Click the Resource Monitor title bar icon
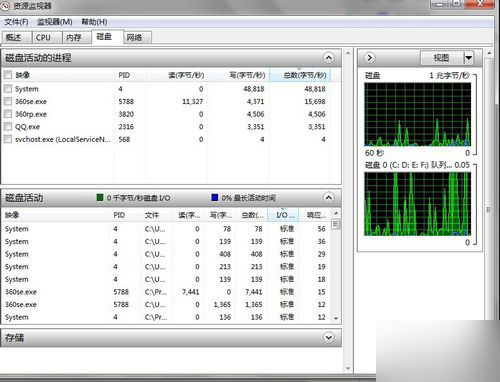 (x=6, y=6)
